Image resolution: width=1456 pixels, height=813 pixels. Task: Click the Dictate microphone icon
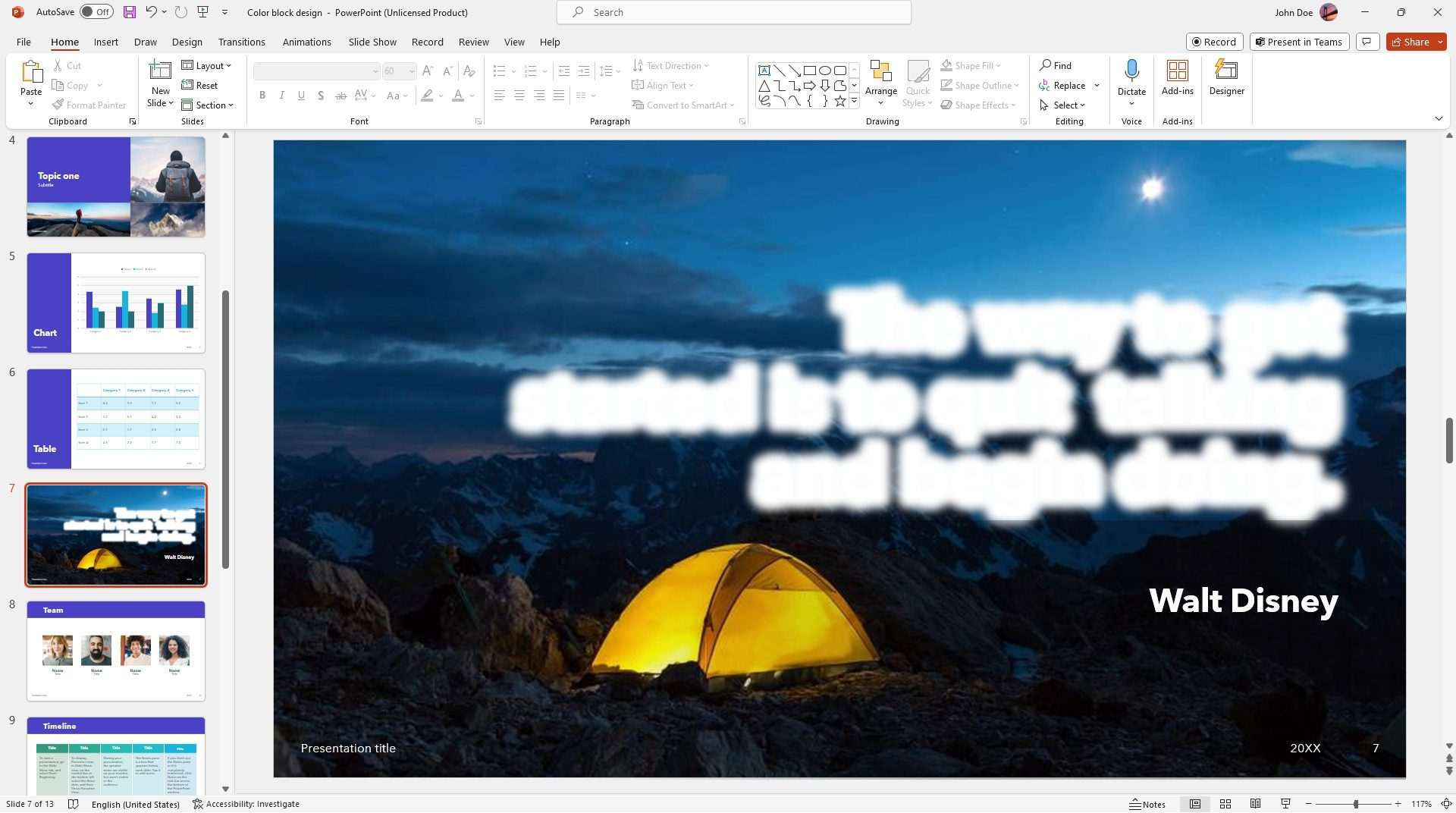pyautogui.click(x=1131, y=71)
